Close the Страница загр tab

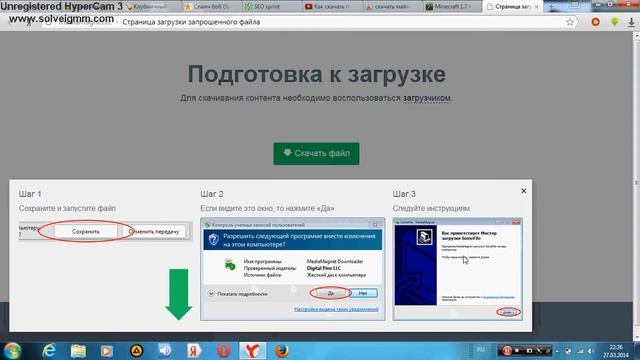[x=536, y=7]
